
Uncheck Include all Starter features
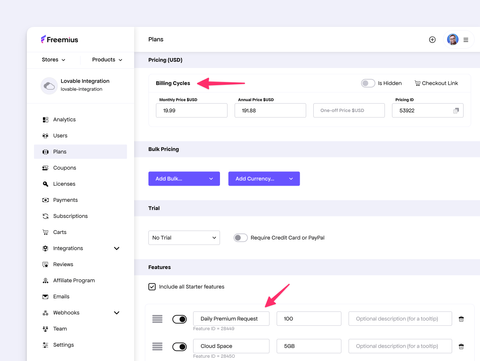point(152,287)
